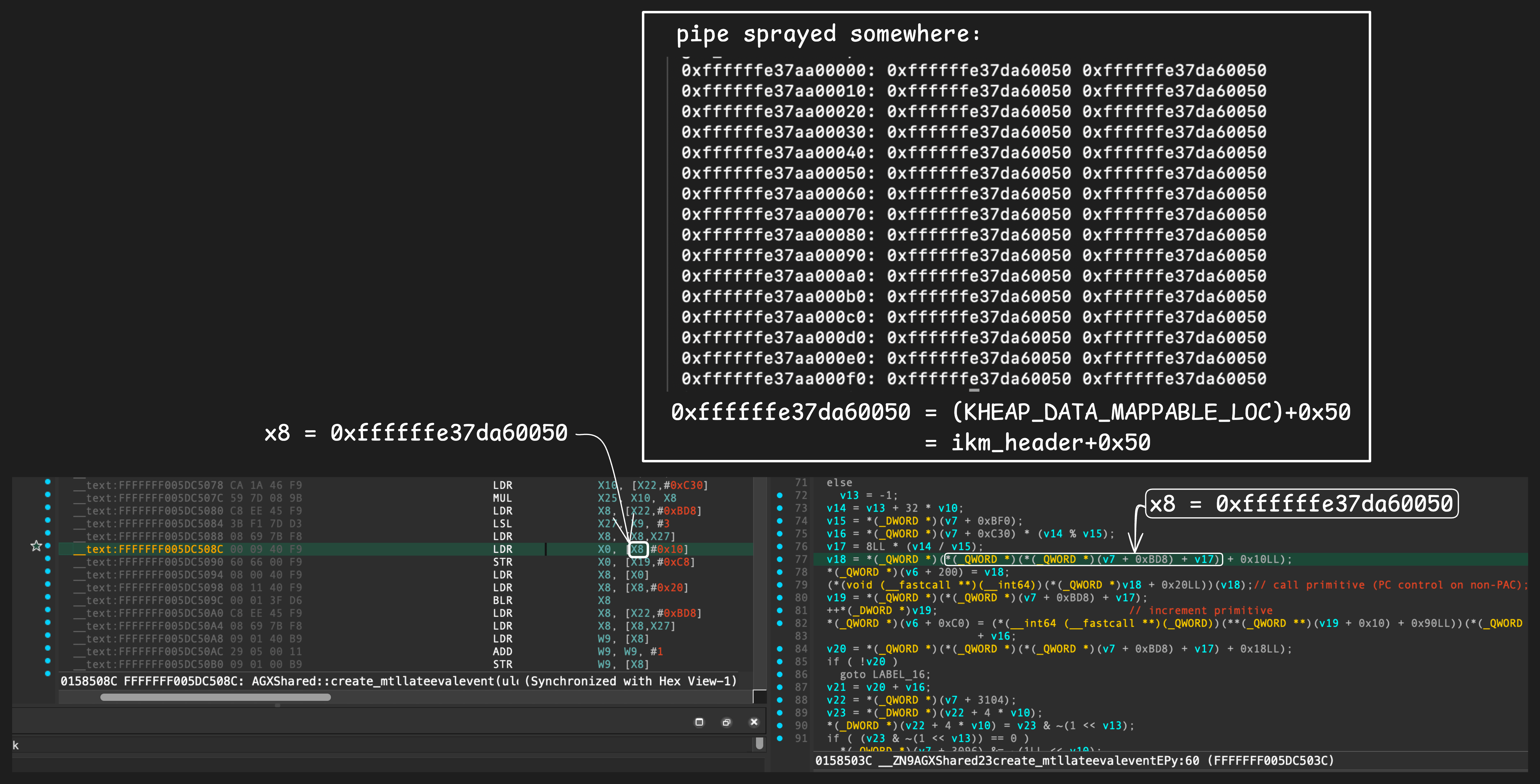Click the highlighted X8 operand in LDR X0
This screenshot has width=1540, height=784.
click(x=637, y=549)
